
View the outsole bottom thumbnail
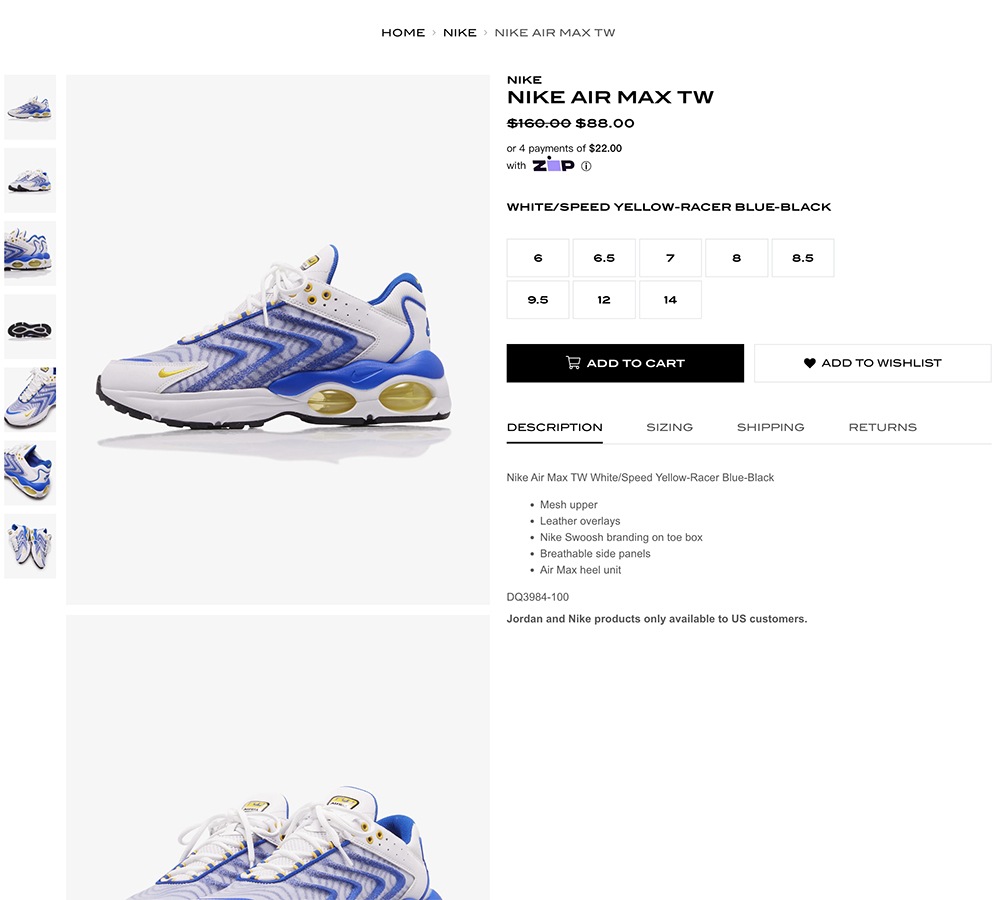tap(30, 327)
